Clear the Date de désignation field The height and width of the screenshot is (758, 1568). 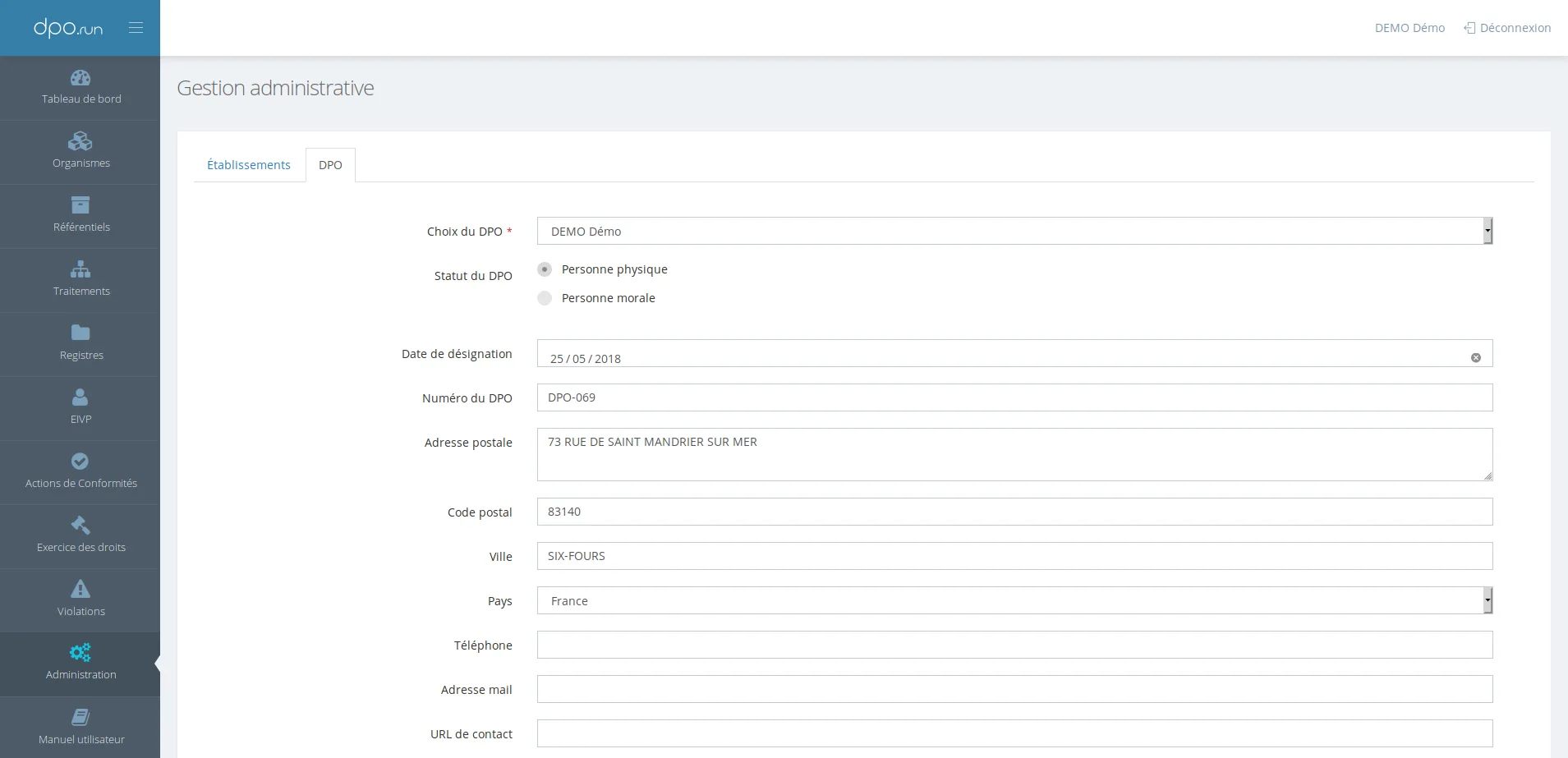[x=1476, y=358]
